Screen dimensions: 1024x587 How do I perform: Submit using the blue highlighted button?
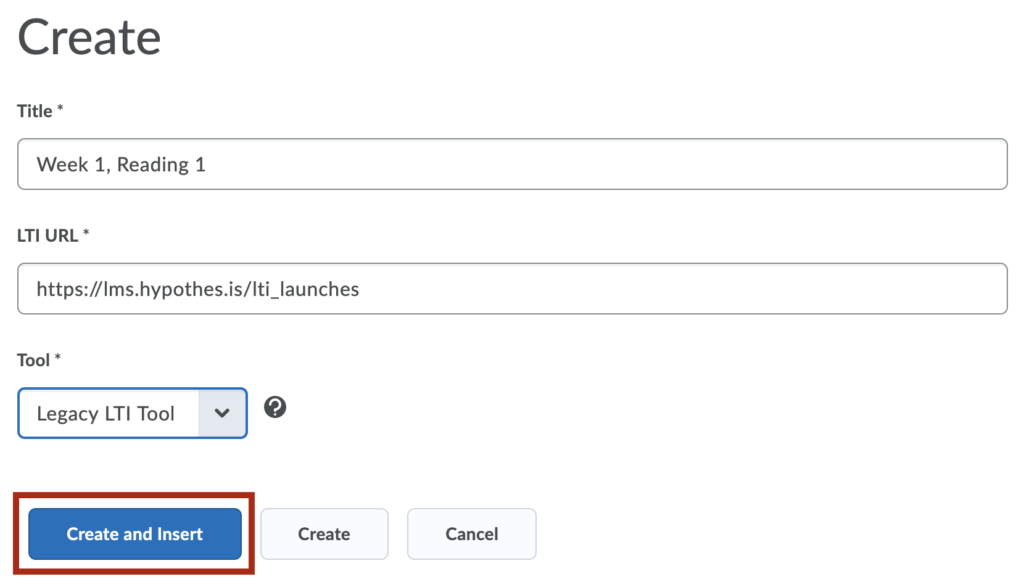135,534
